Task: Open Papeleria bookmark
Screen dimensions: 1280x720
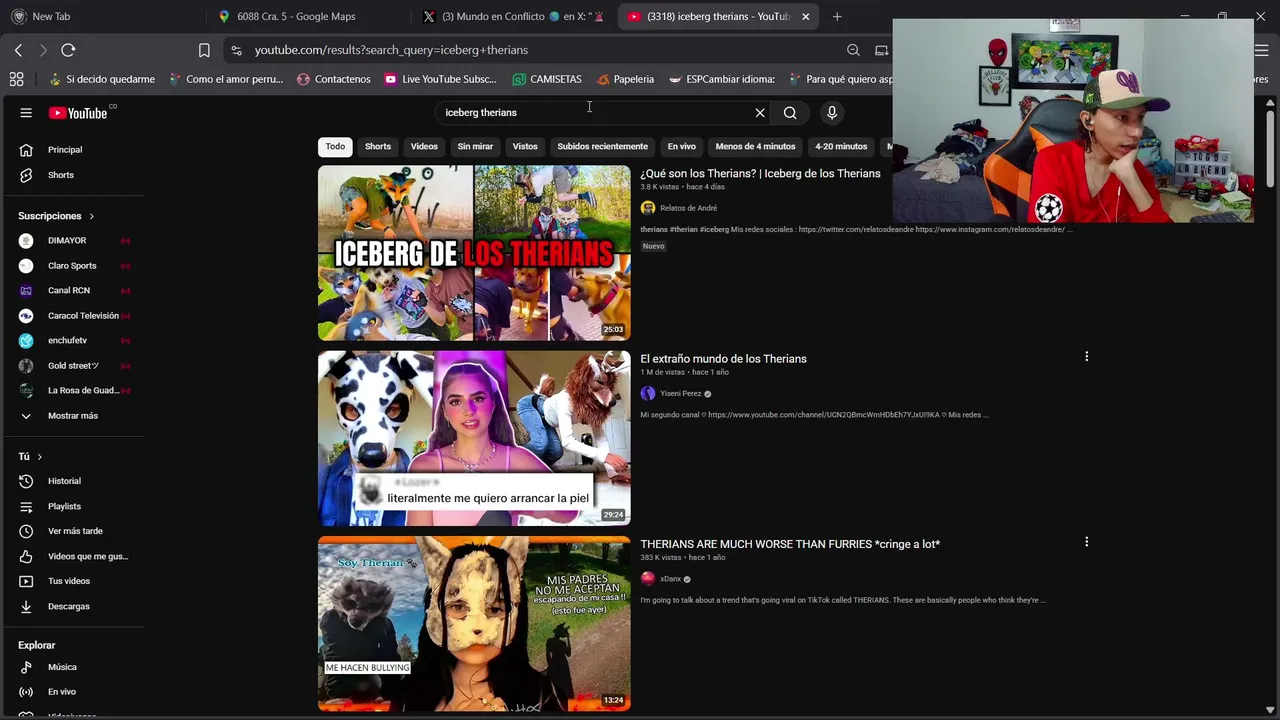Action: click(x=625, y=79)
